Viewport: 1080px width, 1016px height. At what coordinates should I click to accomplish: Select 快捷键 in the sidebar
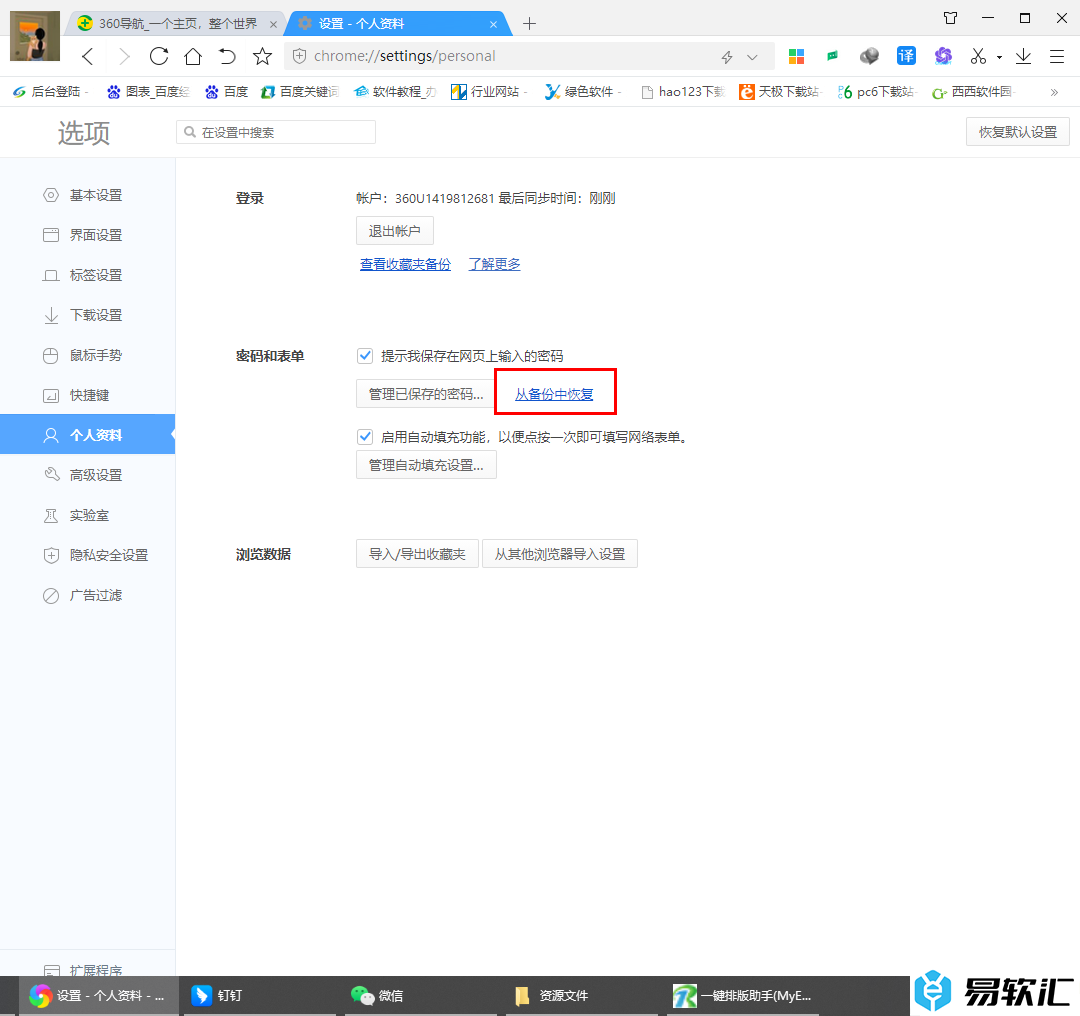[87, 395]
